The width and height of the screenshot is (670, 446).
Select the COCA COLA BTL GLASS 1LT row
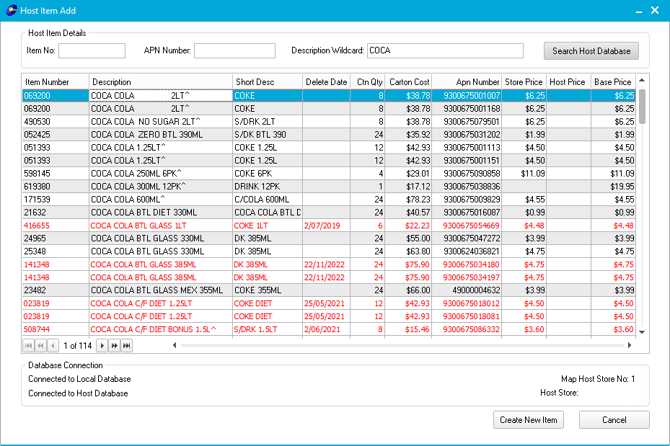coord(160,225)
